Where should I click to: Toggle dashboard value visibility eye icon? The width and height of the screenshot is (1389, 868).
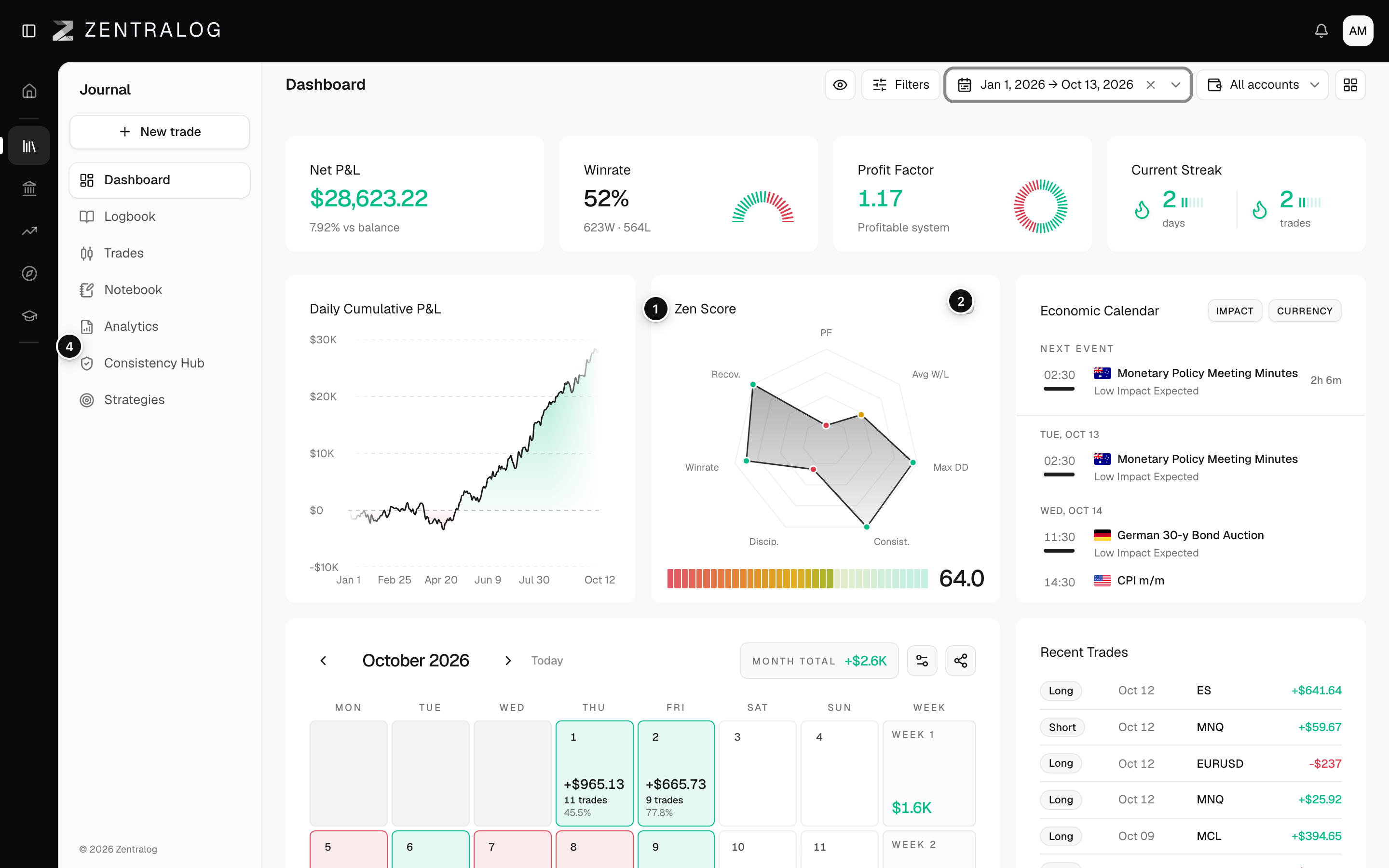pos(840,85)
